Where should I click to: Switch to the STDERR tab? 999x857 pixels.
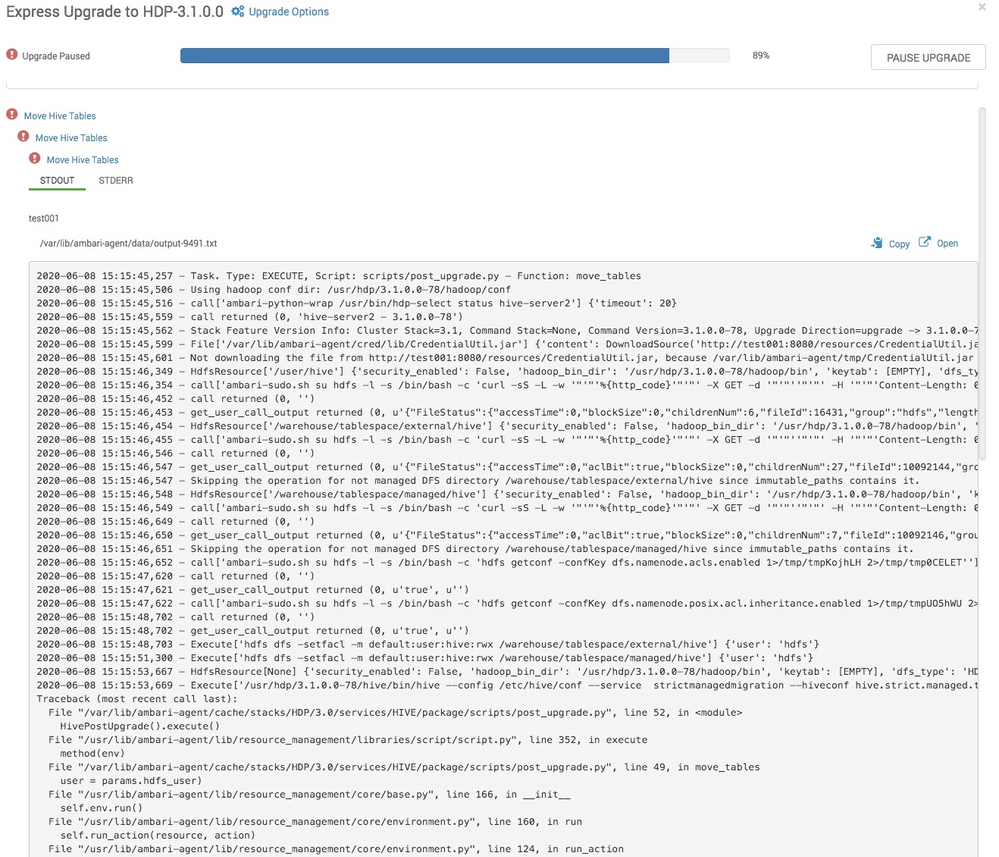point(116,180)
